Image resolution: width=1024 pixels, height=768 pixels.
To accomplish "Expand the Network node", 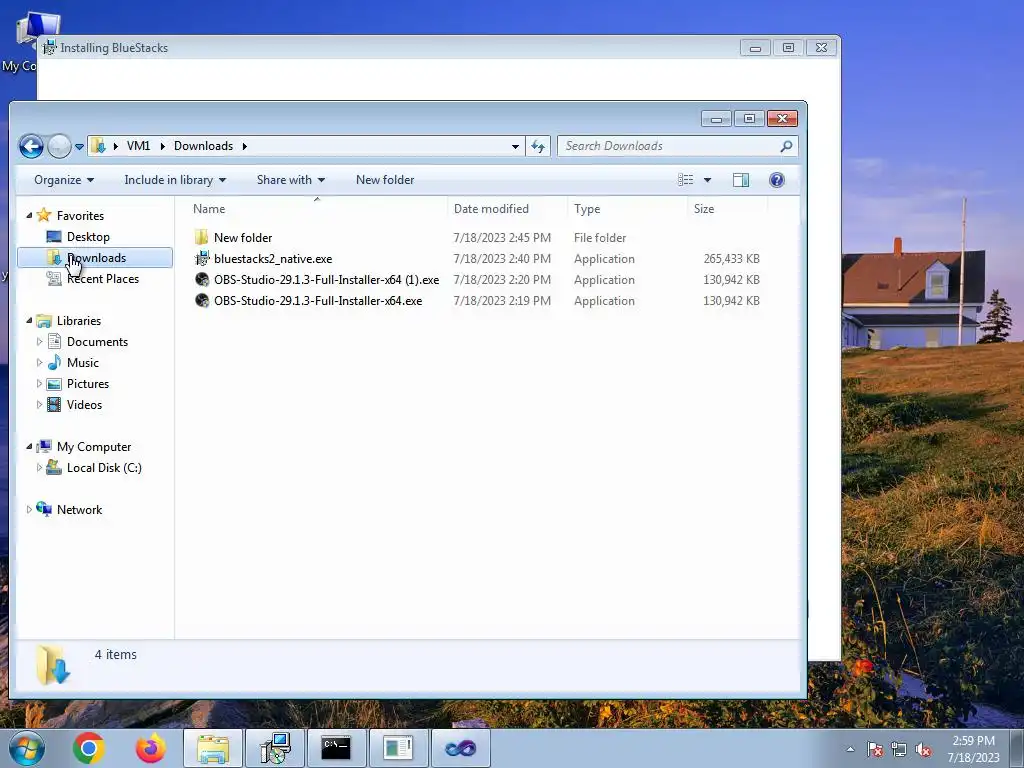I will pos(29,509).
